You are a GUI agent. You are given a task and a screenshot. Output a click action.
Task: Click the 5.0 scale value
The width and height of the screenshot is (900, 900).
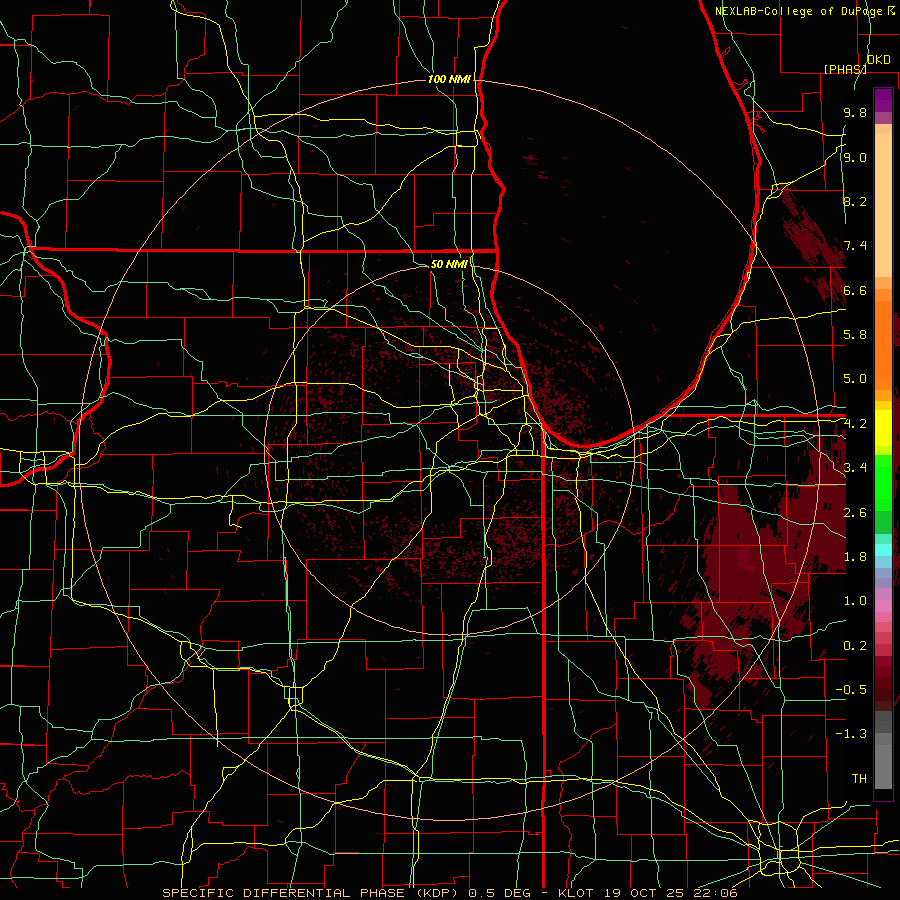(x=855, y=379)
